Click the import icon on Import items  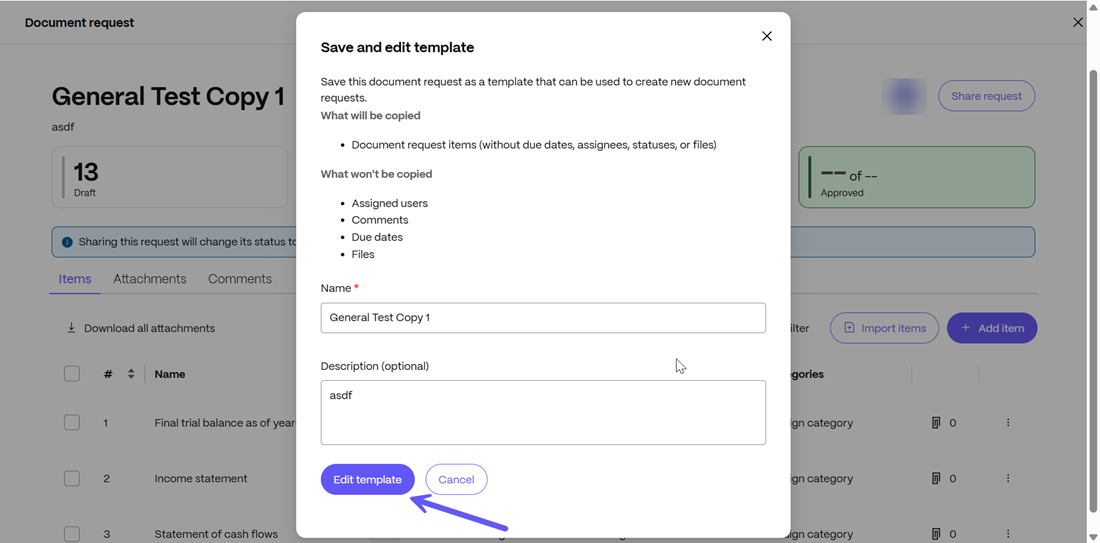(x=849, y=328)
